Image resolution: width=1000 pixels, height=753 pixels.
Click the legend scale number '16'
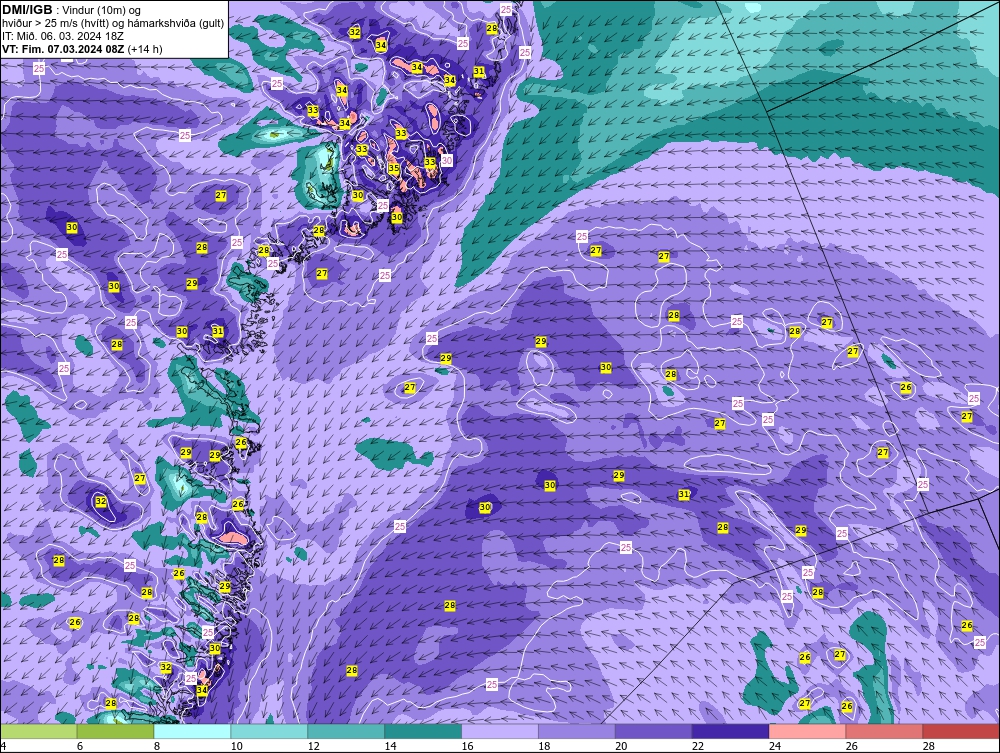[467, 746]
